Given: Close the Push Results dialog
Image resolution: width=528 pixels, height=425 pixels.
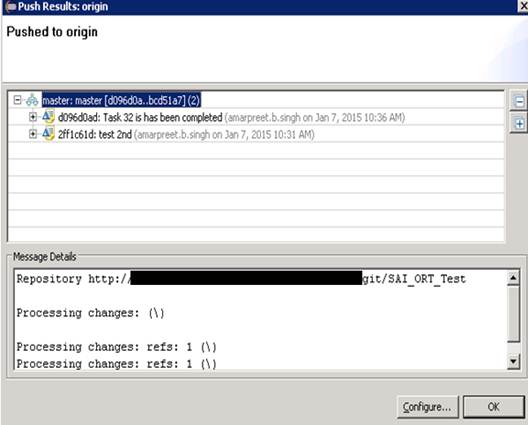Looking at the screenshot, I should click(523, 6).
